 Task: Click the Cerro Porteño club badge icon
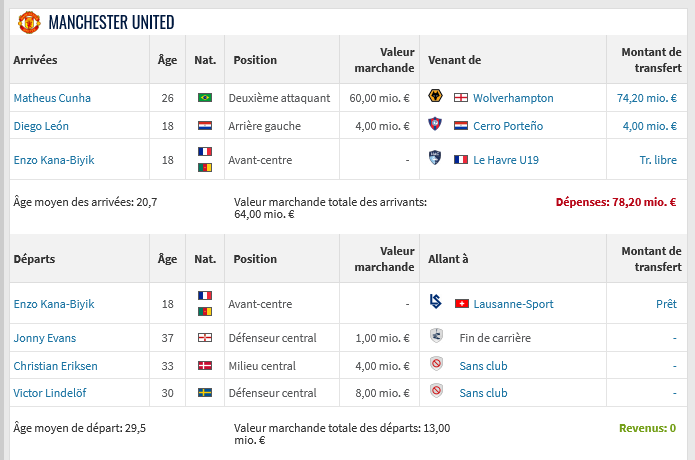click(x=435, y=124)
